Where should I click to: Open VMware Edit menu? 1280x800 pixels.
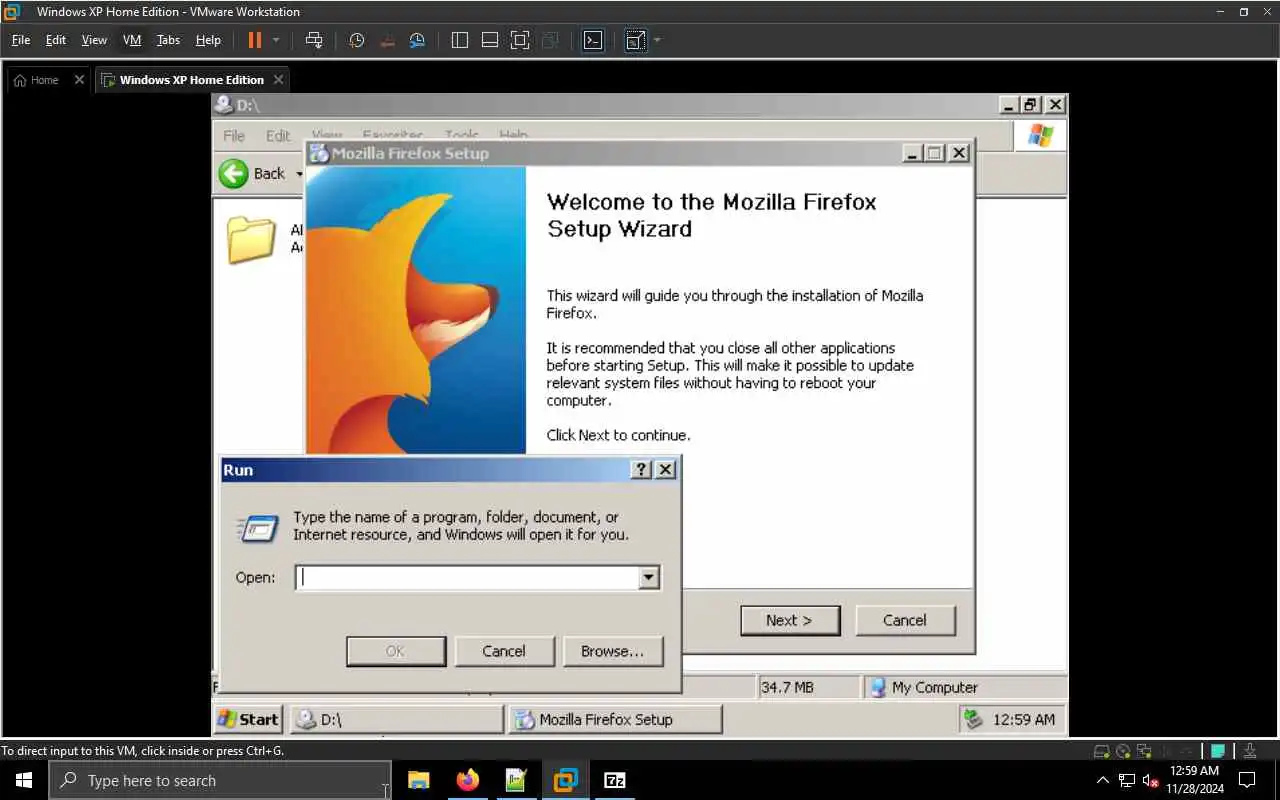pyautogui.click(x=56, y=40)
